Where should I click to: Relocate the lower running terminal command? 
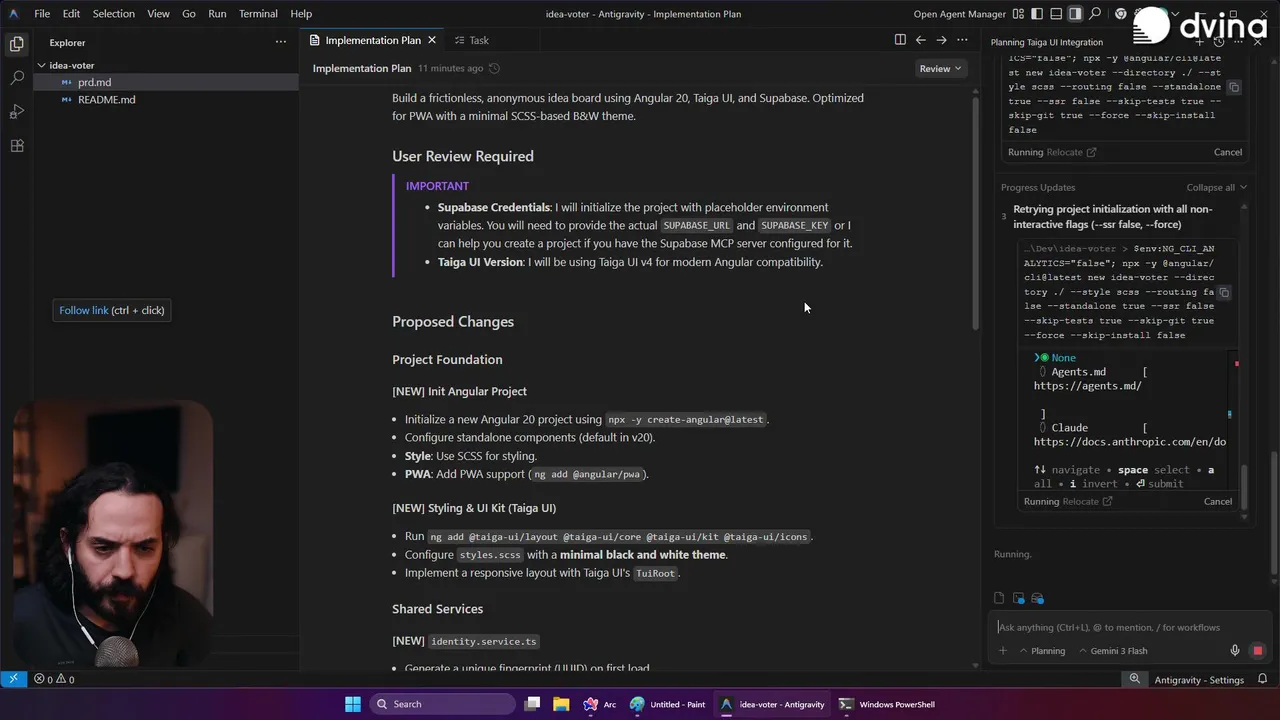(1087, 501)
